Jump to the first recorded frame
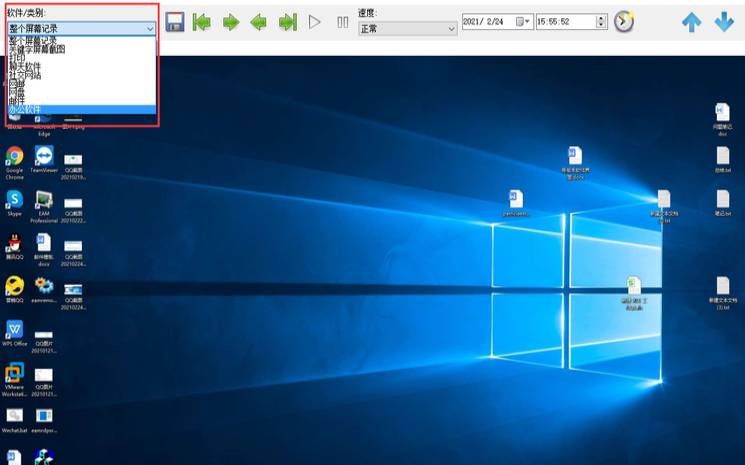The image size is (745, 465). click(201, 22)
